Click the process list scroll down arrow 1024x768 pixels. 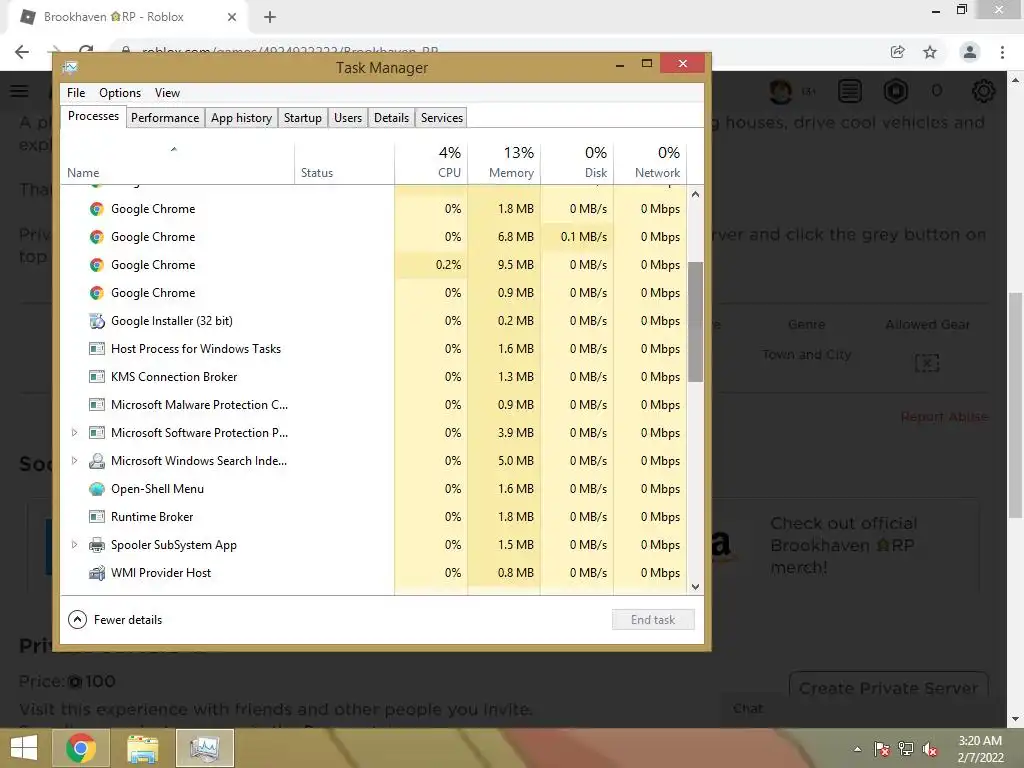[696, 586]
